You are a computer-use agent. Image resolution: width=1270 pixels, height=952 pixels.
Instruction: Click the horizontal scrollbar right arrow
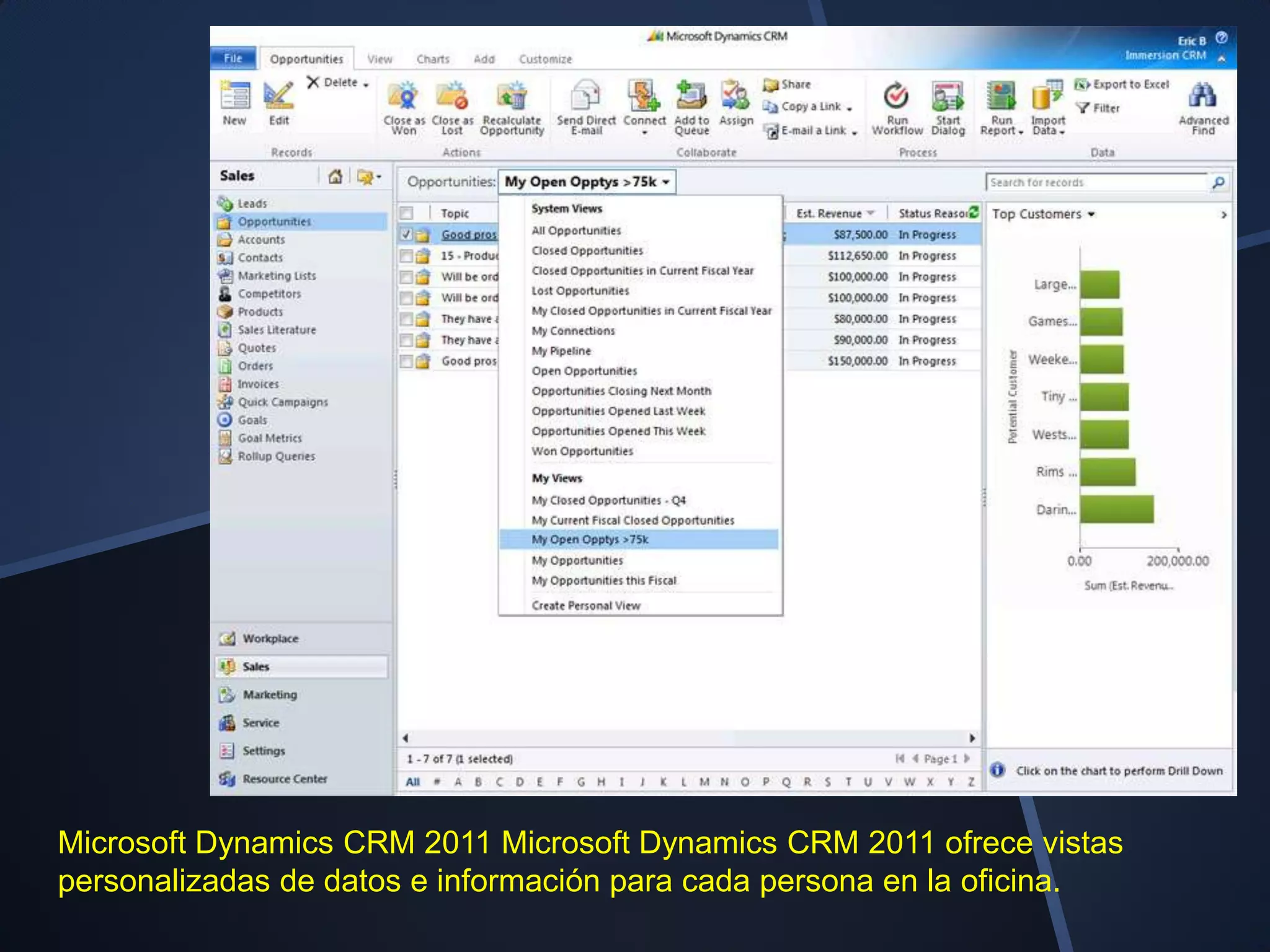pos(972,738)
